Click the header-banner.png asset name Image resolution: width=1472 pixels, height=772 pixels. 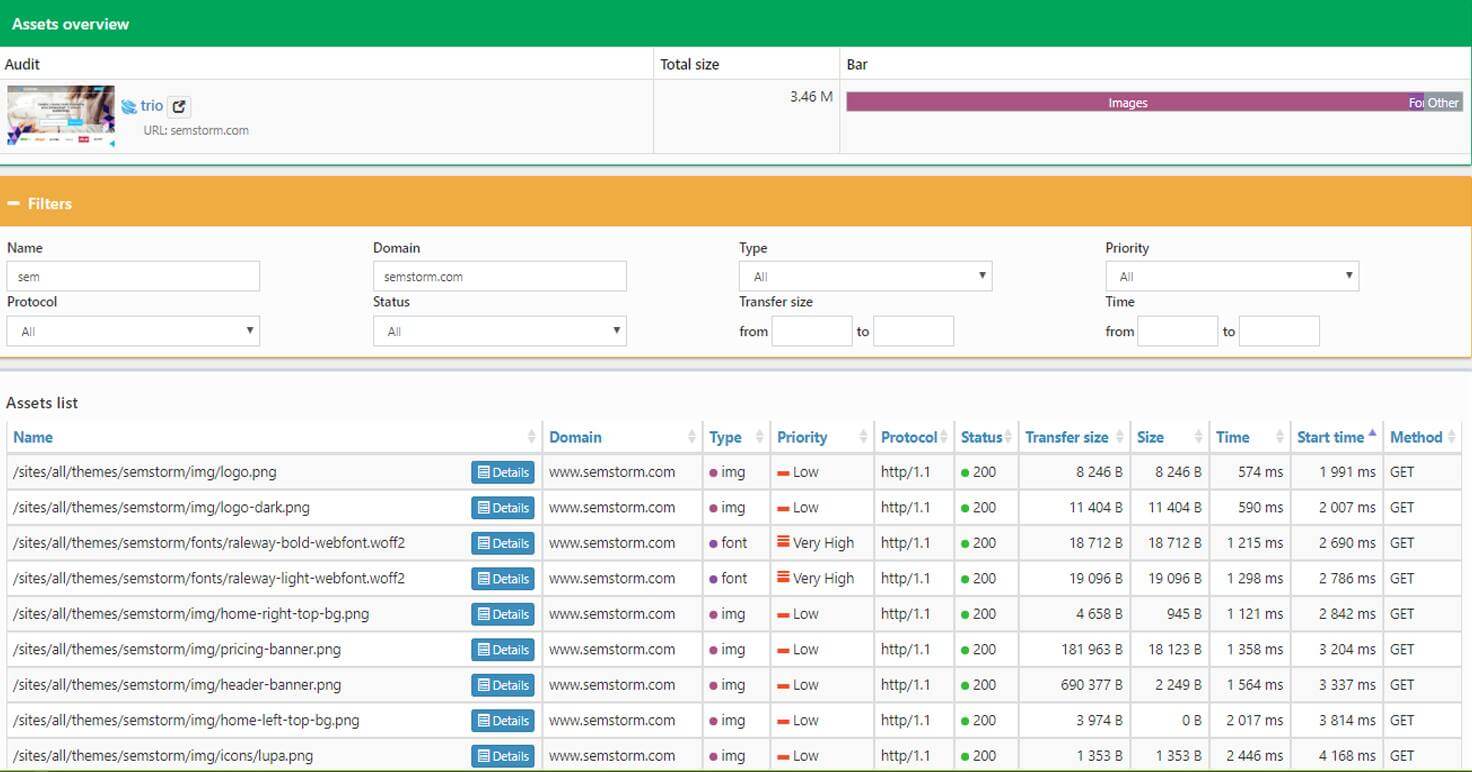[x=177, y=685]
